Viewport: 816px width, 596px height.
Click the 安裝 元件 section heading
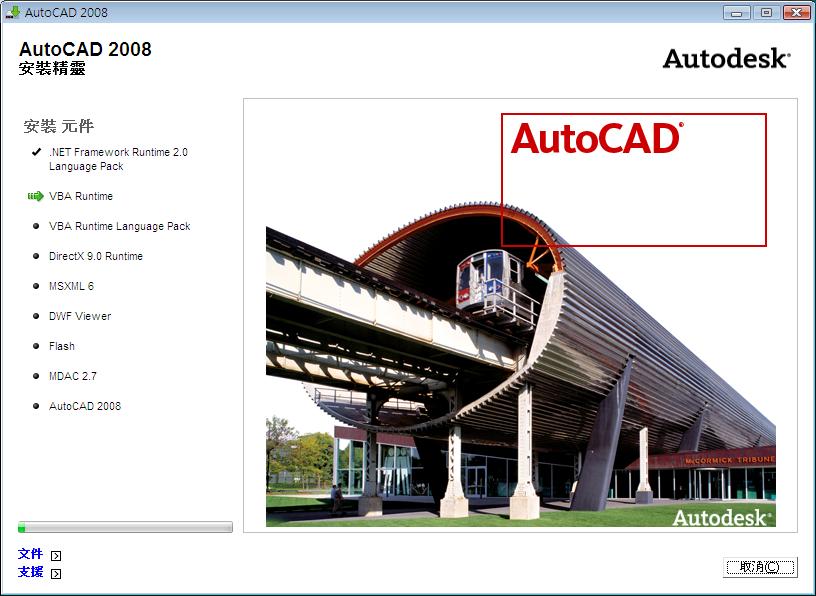59,126
